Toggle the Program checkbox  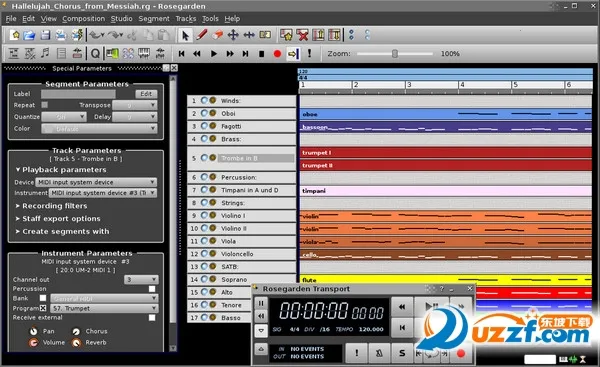click(43, 308)
